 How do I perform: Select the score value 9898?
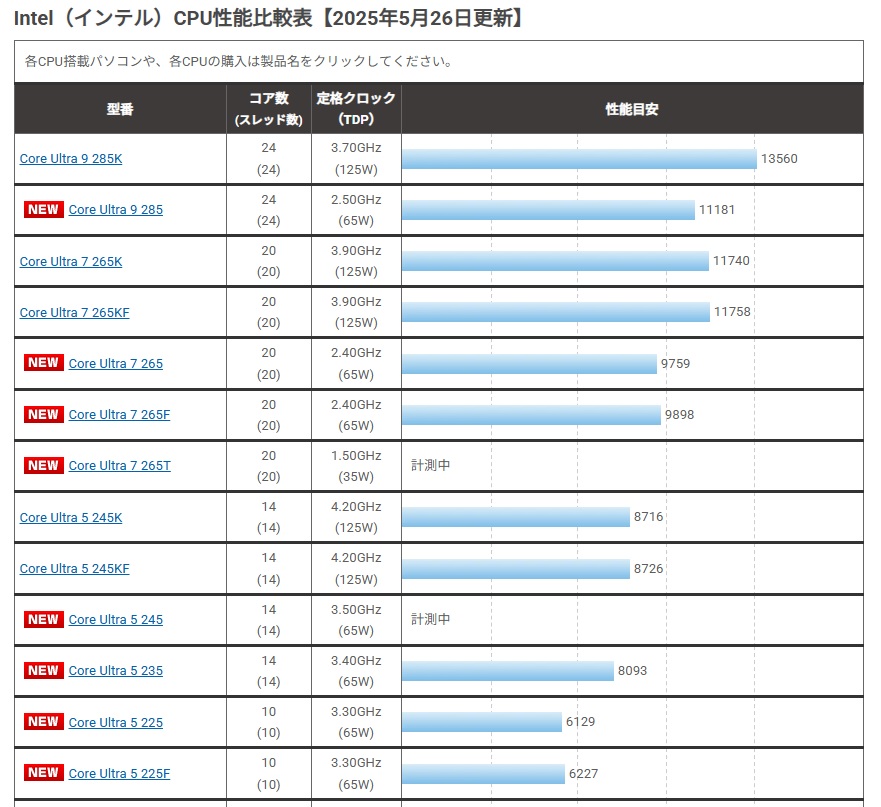pos(680,415)
